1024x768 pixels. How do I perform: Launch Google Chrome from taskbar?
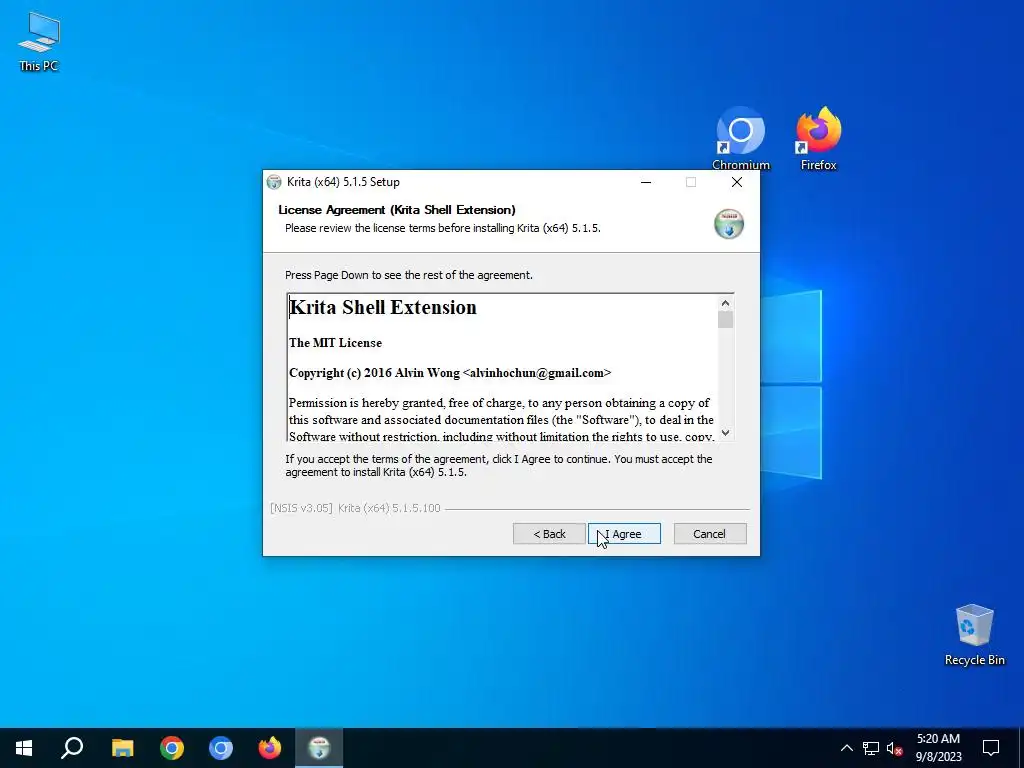172,748
